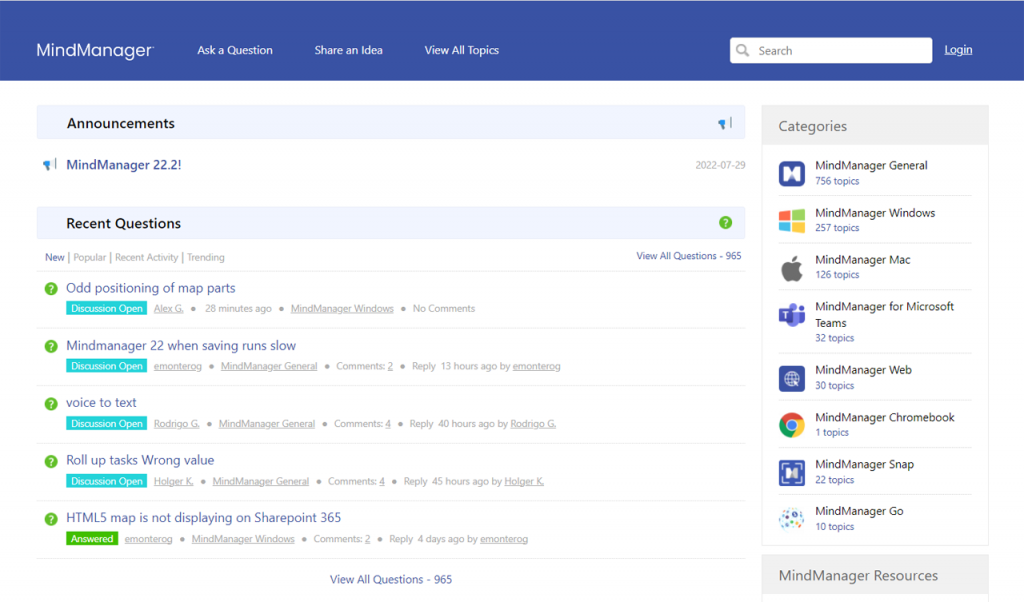Click the search magnifier icon
Screen dimensions: 1024x602
pos(743,50)
